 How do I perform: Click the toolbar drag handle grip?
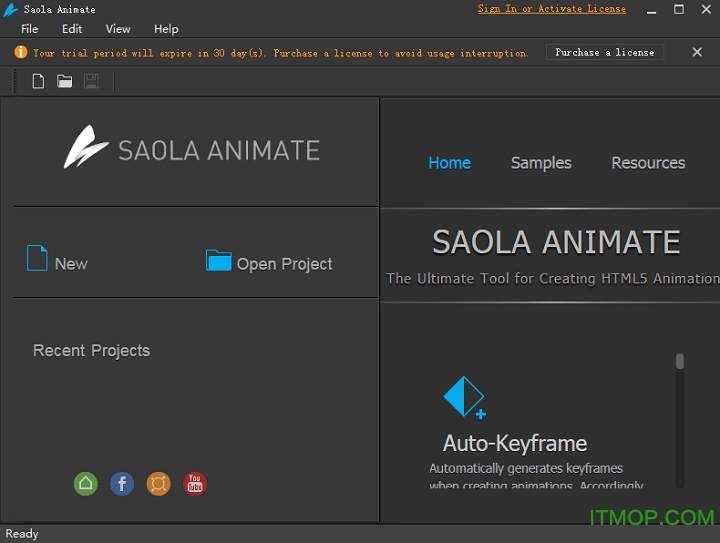(15, 81)
